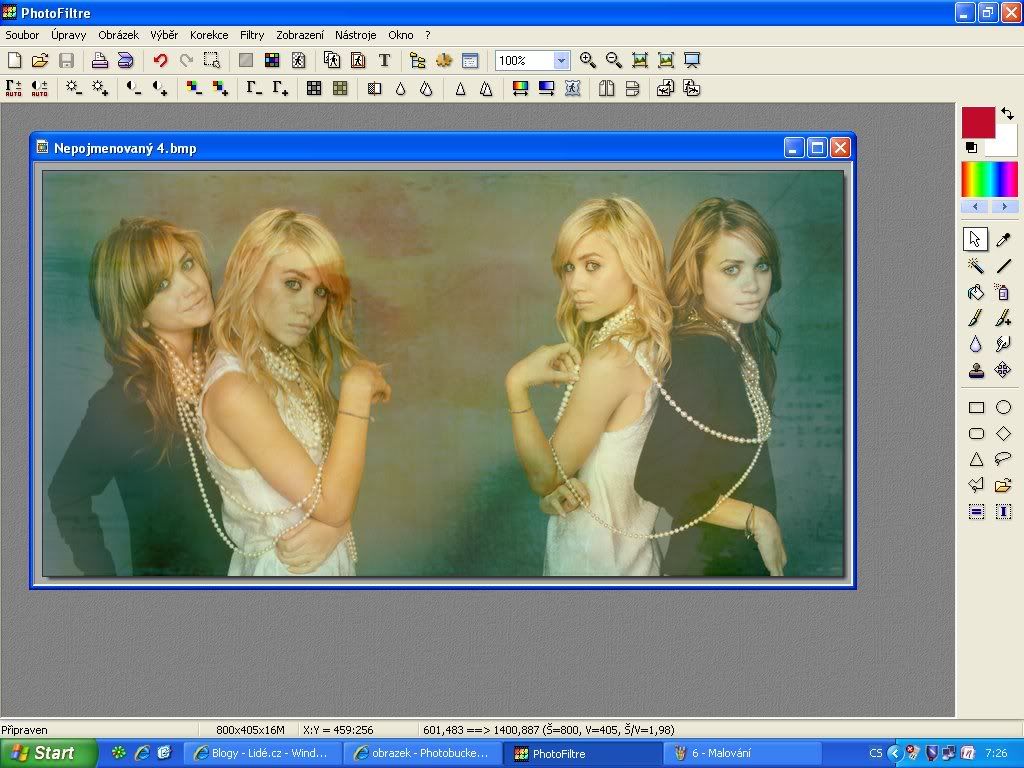1024x768 pixels.
Task: Open the zoom percentage dropdown arrow
Action: (x=561, y=61)
